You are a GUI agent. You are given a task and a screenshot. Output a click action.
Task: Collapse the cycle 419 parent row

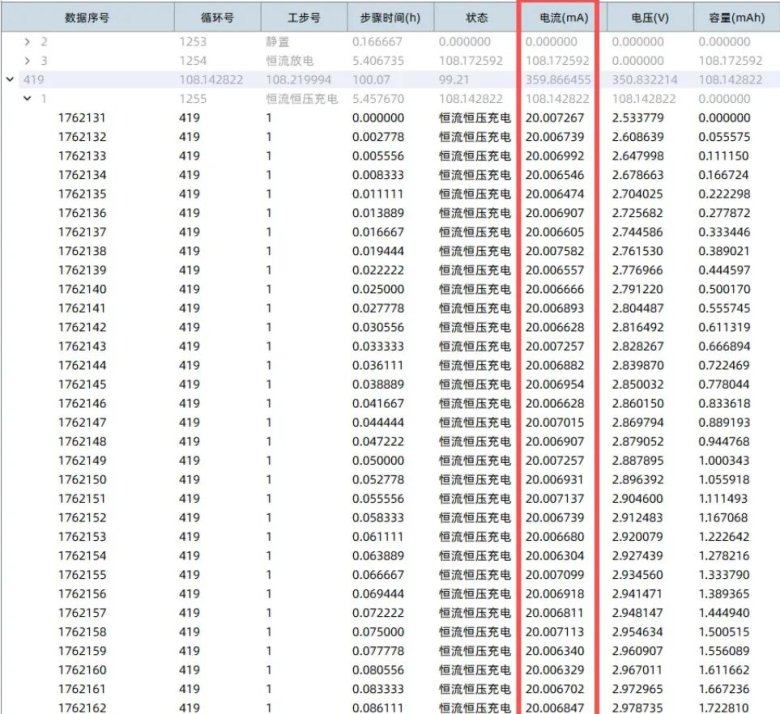[10, 79]
